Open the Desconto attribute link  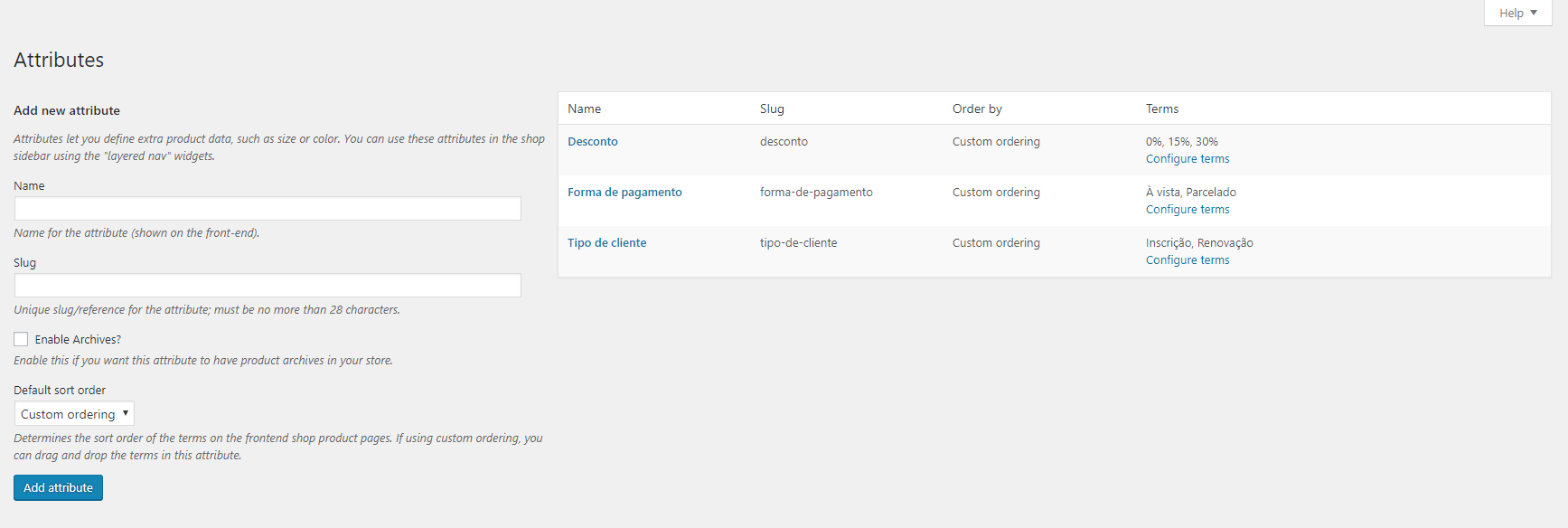pos(593,142)
